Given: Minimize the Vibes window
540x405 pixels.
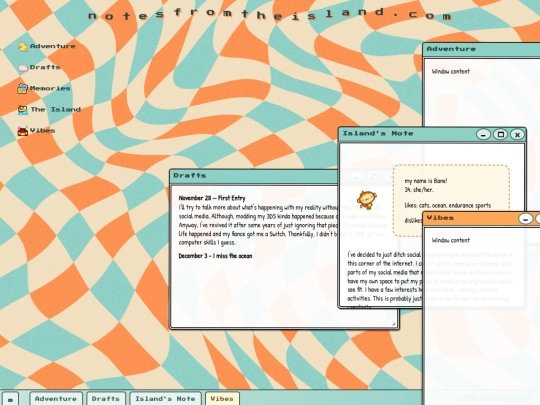Looking at the screenshot, I should click(525, 218).
